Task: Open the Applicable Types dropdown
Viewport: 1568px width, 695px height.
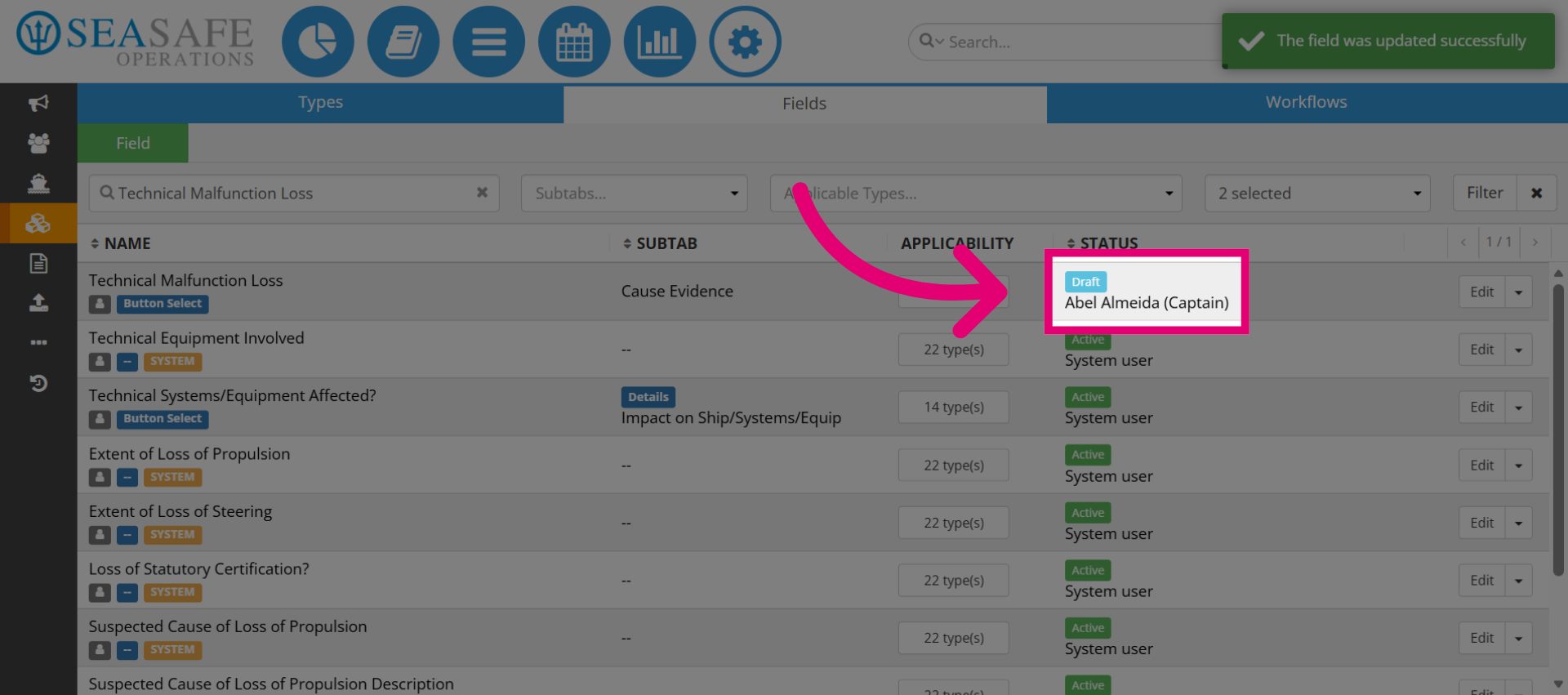Action: (x=976, y=193)
